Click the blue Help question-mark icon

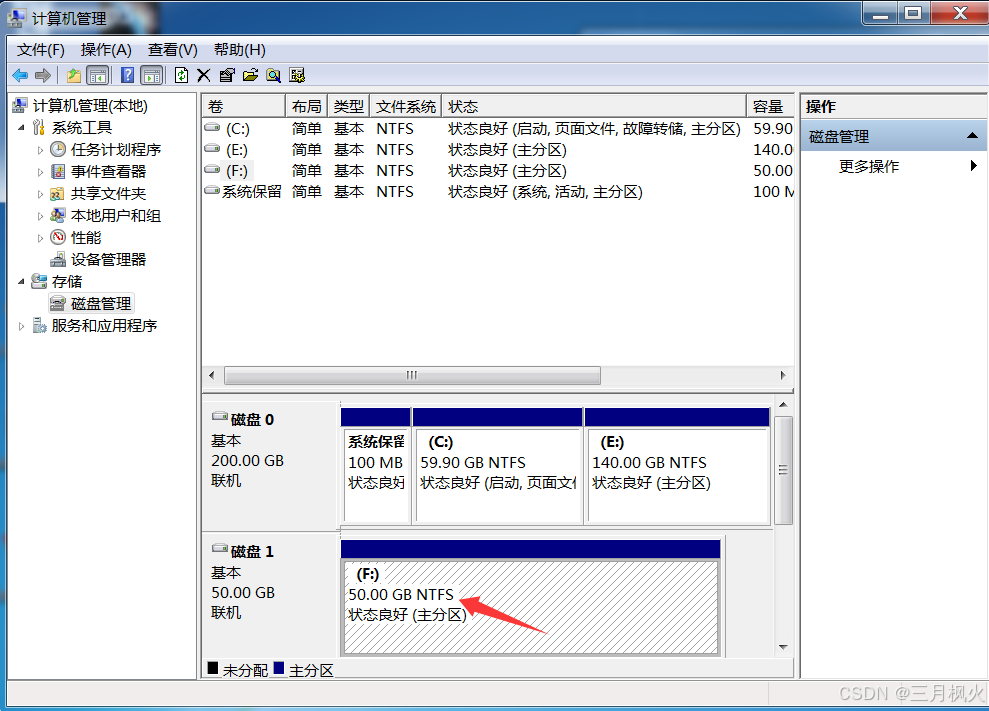click(127, 76)
